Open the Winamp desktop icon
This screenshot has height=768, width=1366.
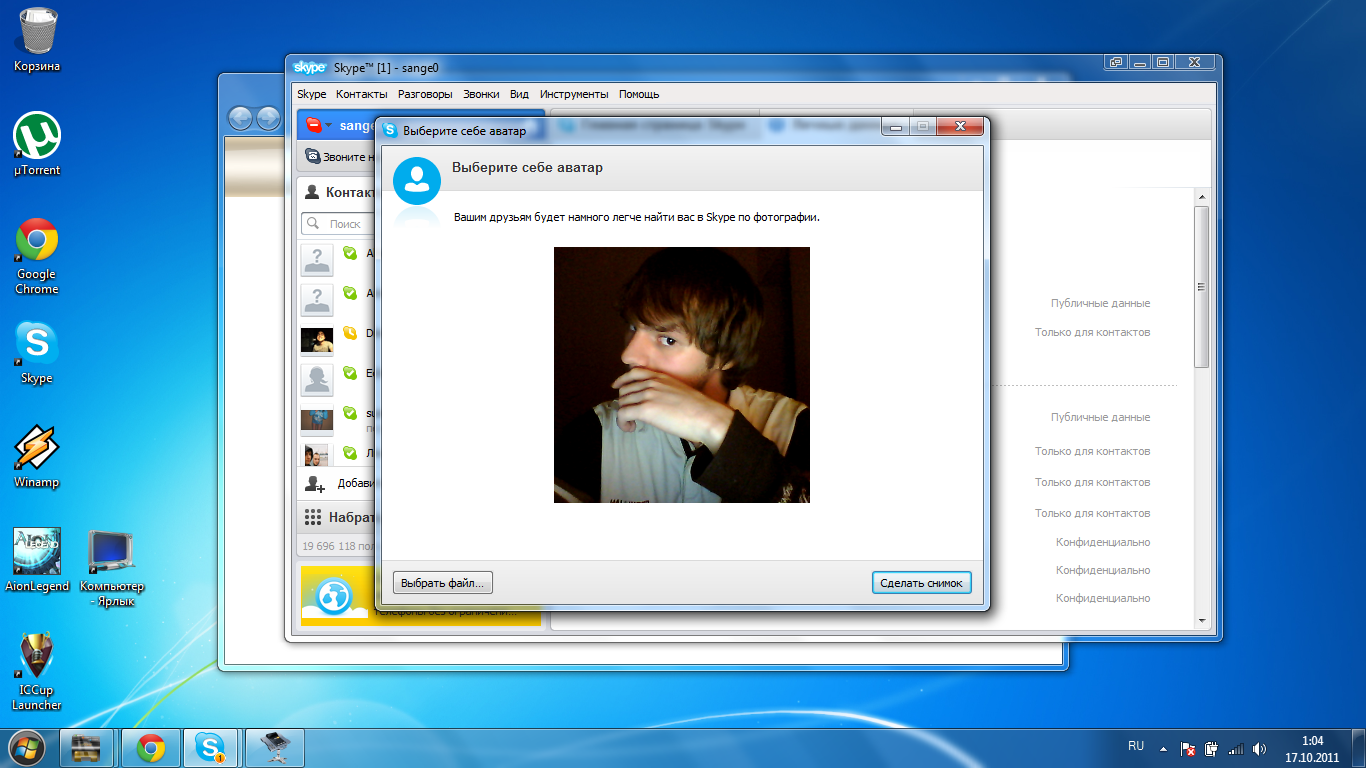coord(37,456)
